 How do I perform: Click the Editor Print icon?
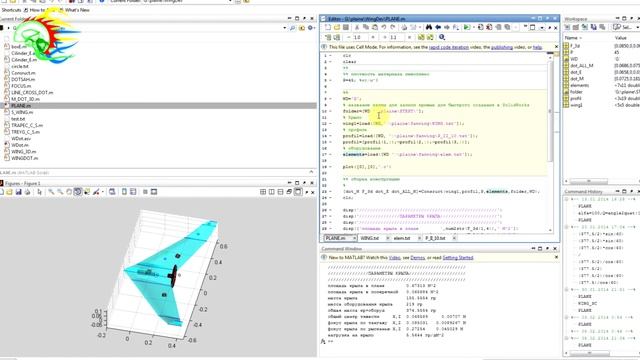pos(404,27)
